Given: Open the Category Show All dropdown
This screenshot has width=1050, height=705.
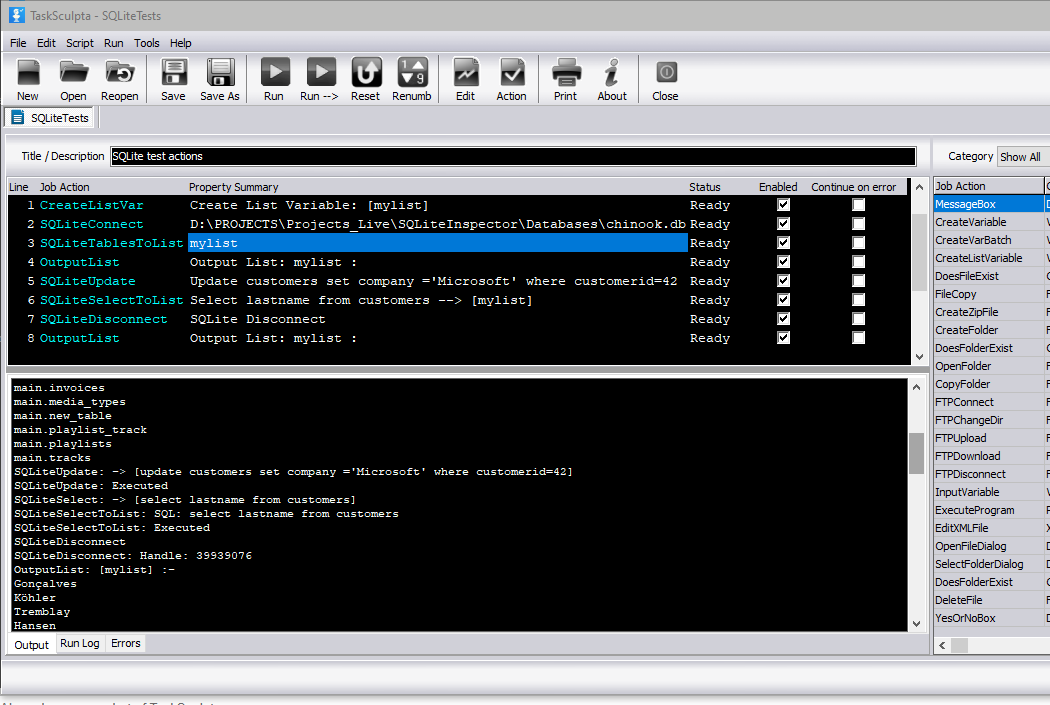Looking at the screenshot, I should coord(1023,157).
